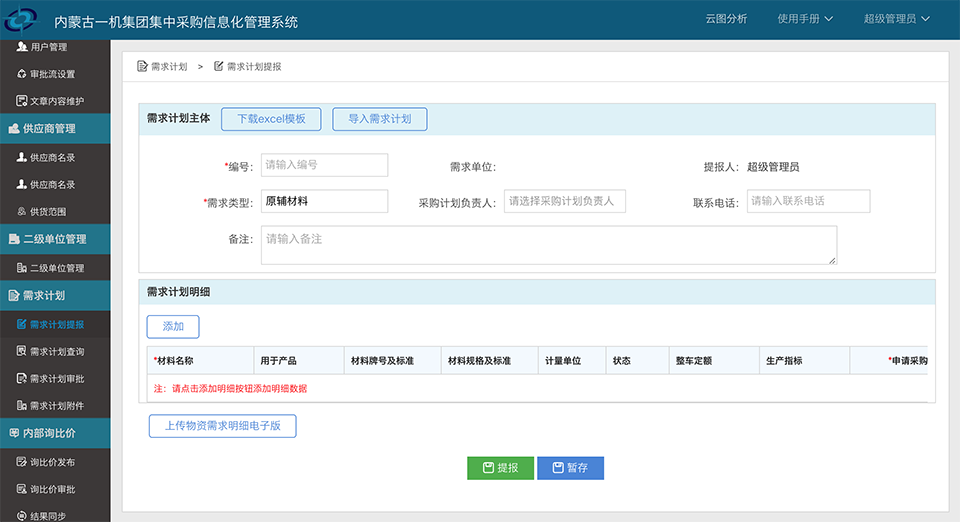Go to 需求计划查询 page
This screenshot has width=960, height=522.
click(55, 351)
